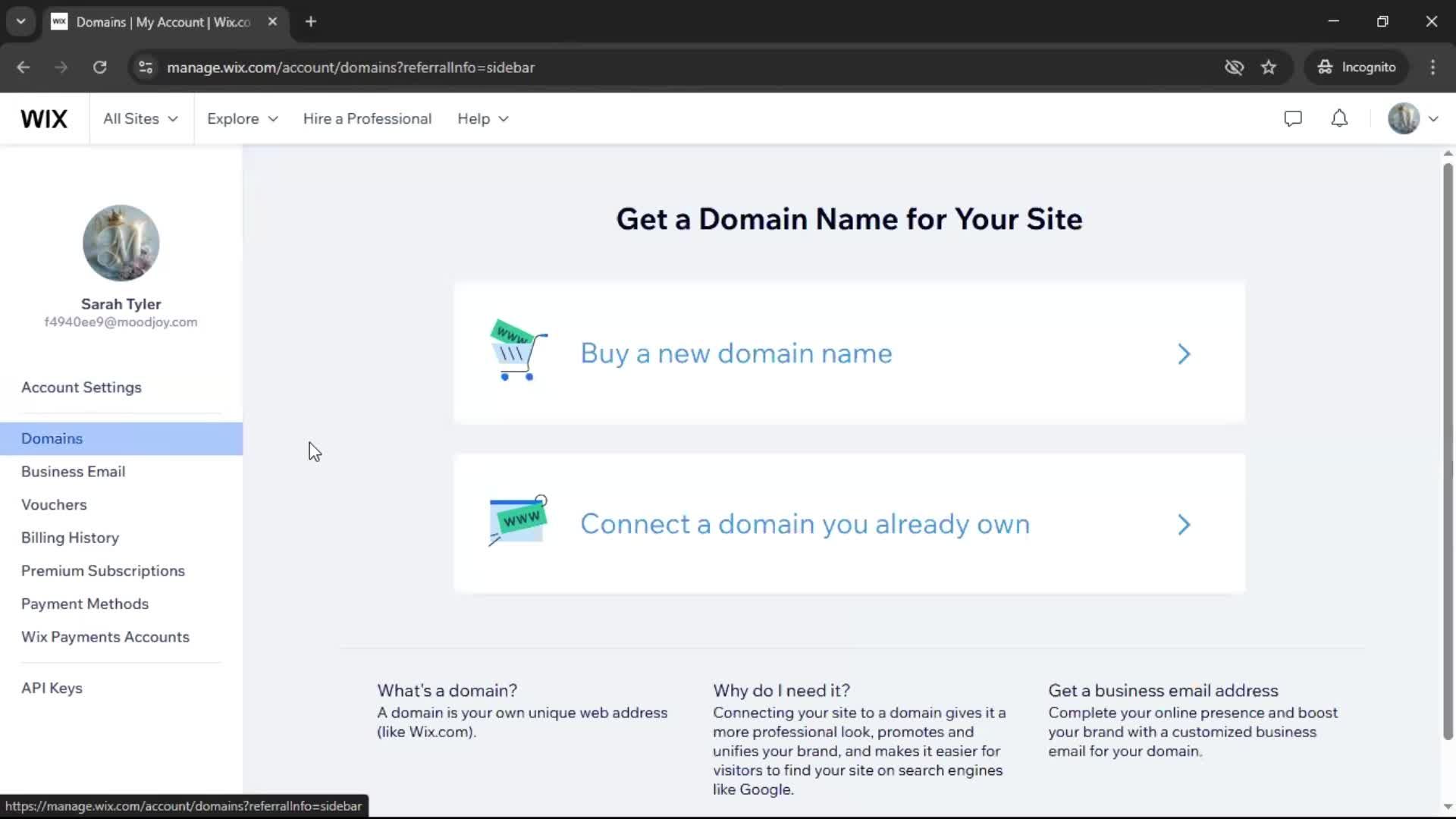Click the Incognito indicator
The width and height of the screenshot is (1456, 819).
[x=1357, y=67]
